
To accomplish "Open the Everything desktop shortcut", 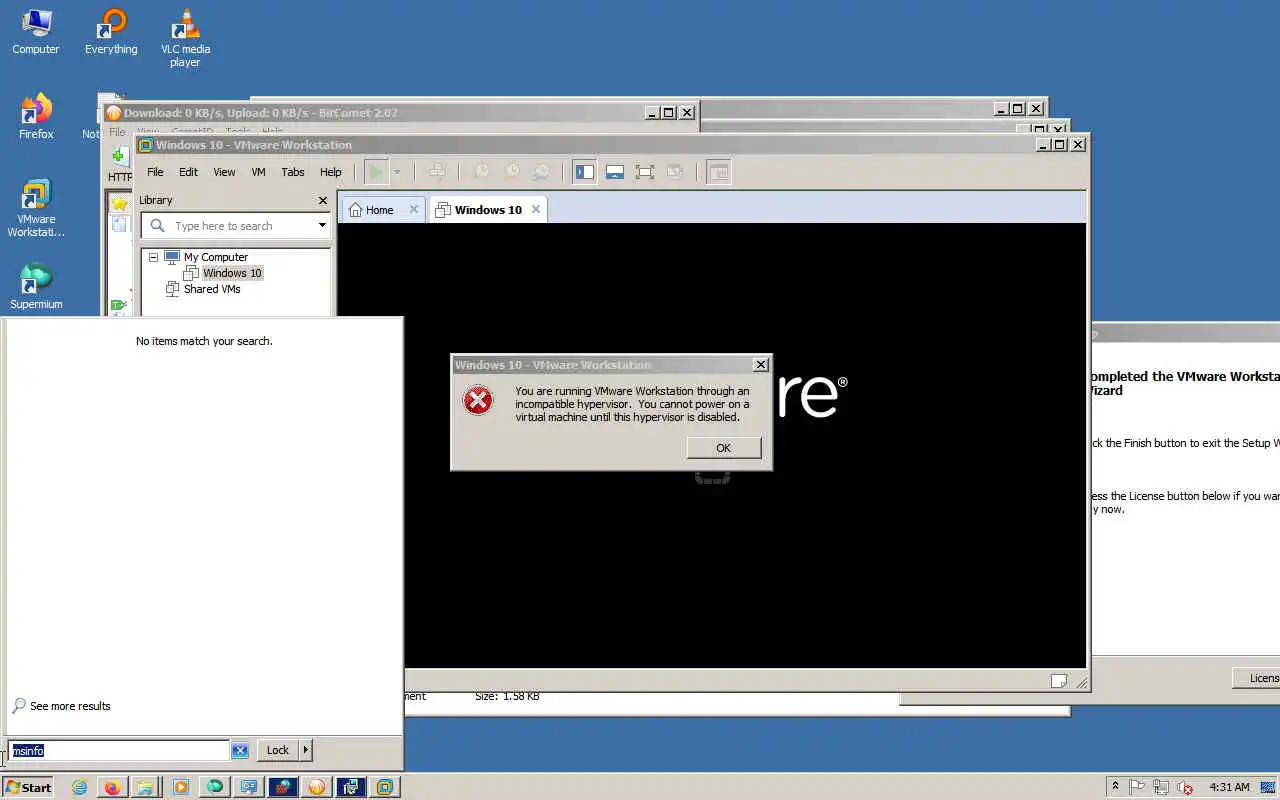I will tap(111, 32).
